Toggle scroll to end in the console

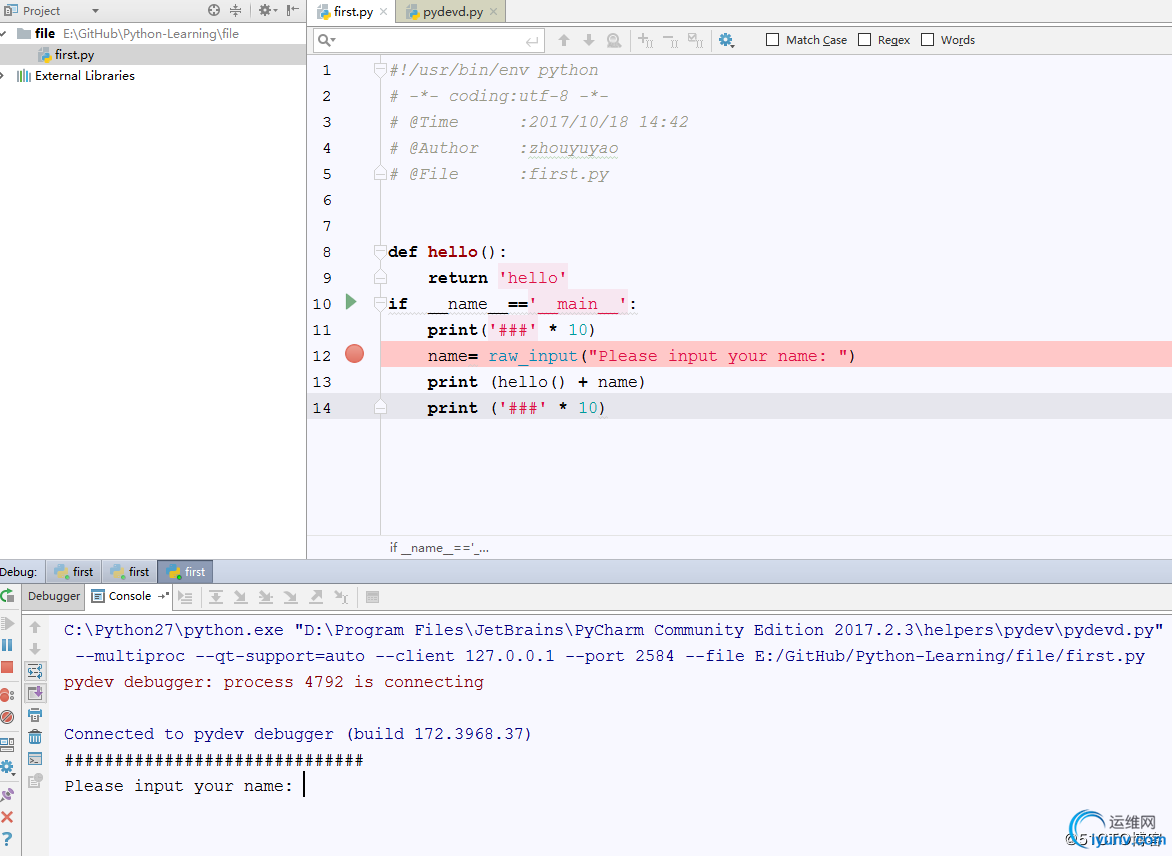pos(35,693)
